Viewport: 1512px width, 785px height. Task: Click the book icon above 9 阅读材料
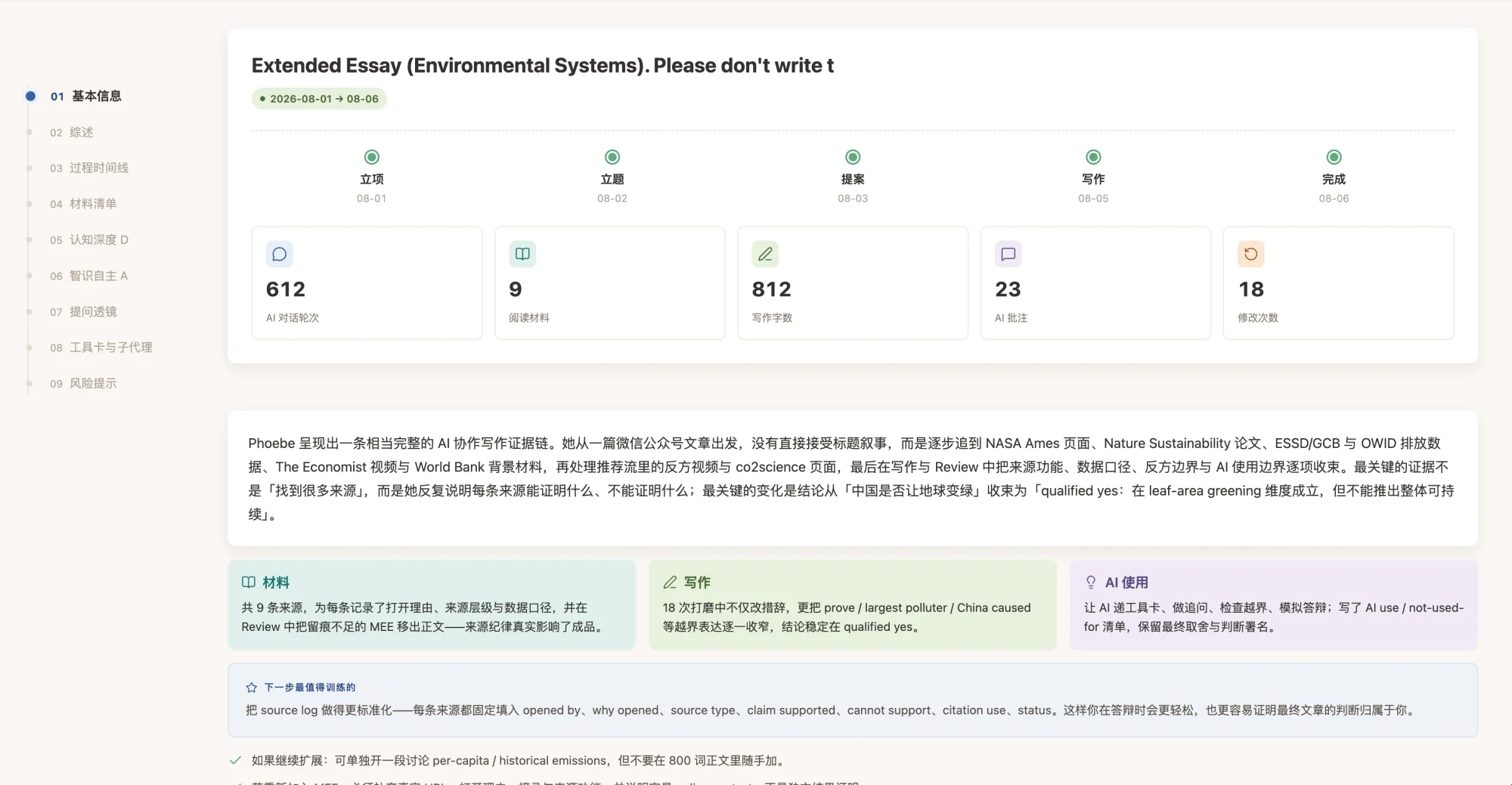(x=522, y=254)
